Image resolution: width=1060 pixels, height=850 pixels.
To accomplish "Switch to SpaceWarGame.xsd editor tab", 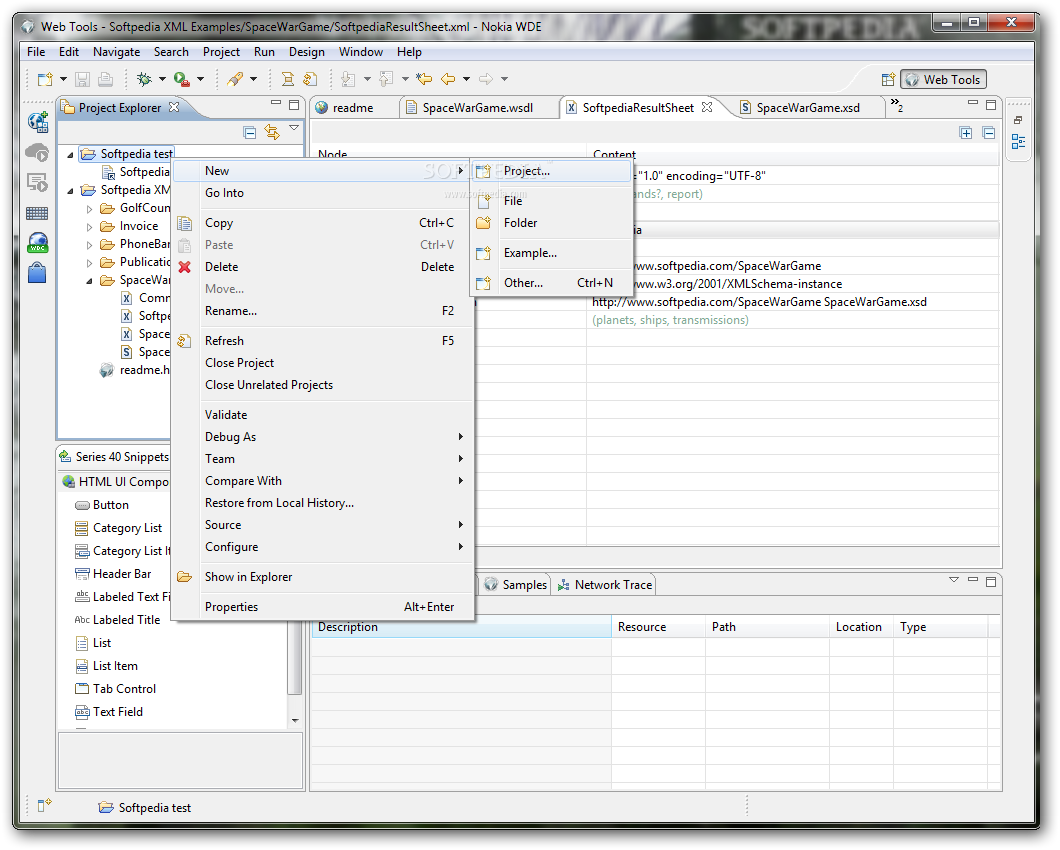I will click(808, 108).
